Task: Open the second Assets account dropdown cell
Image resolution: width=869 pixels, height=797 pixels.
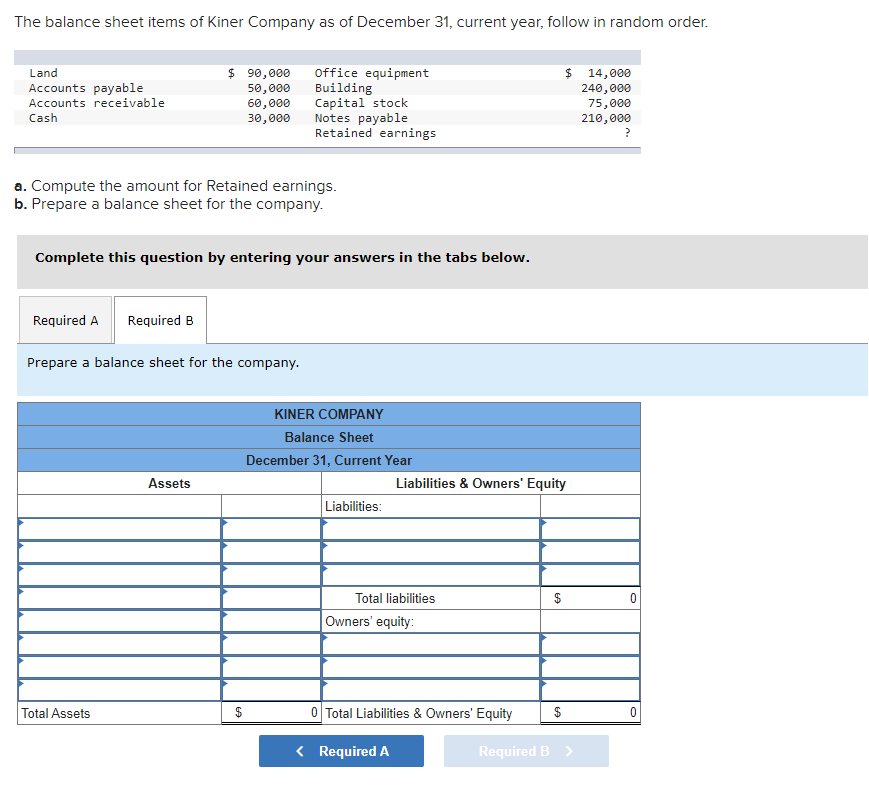Action: [118, 552]
